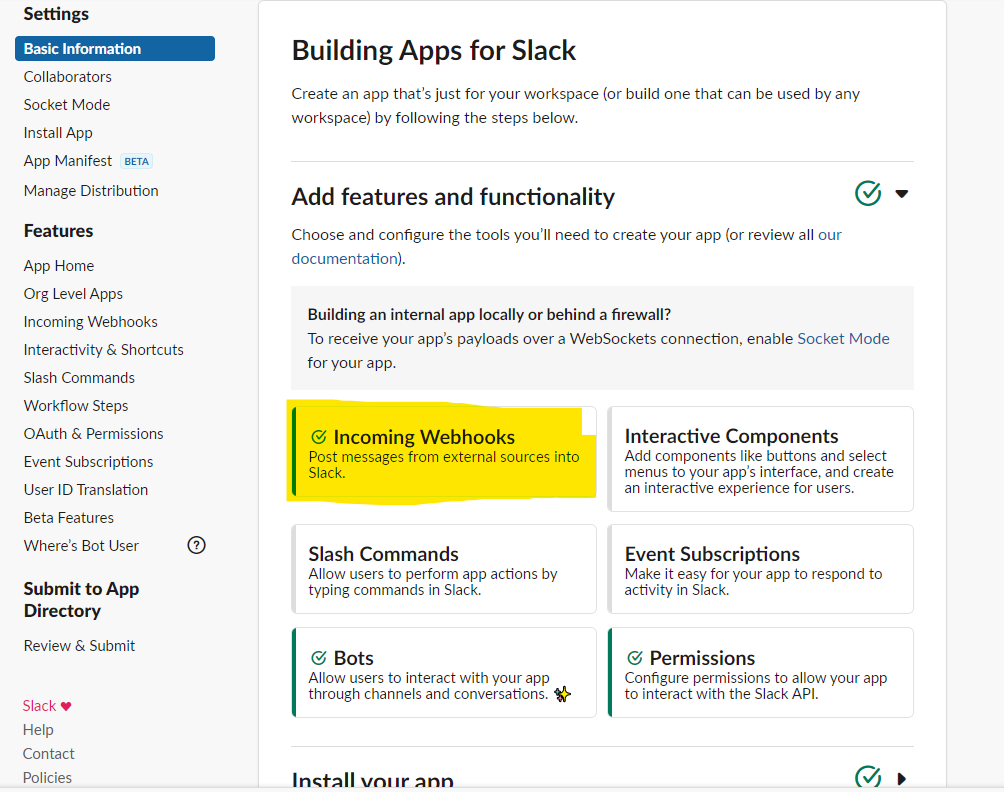Select OAuth & Permissions under Features
The width and height of the screenshot is (1004, 792).
93,433
